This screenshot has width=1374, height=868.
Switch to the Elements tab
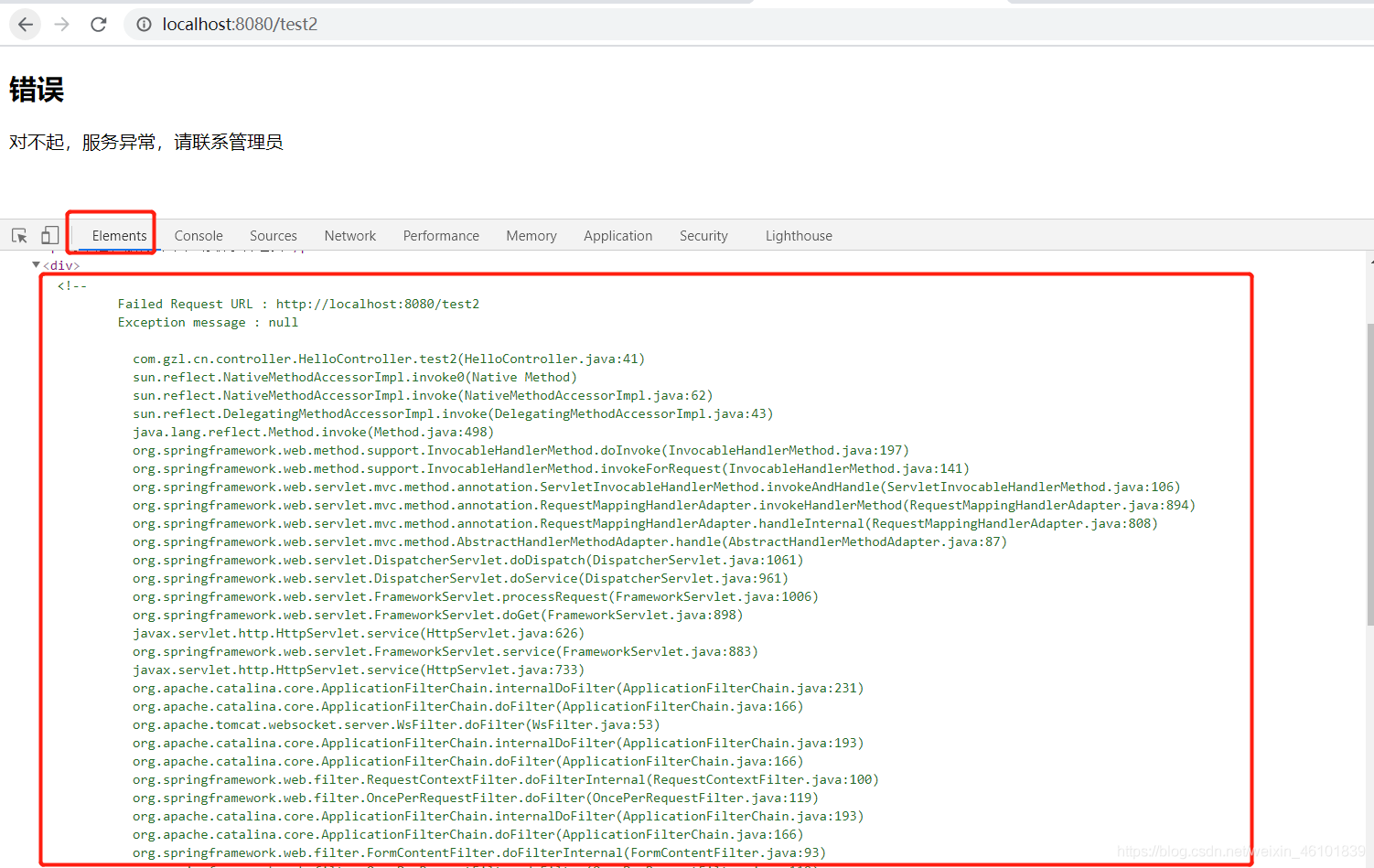click(119, 236)
